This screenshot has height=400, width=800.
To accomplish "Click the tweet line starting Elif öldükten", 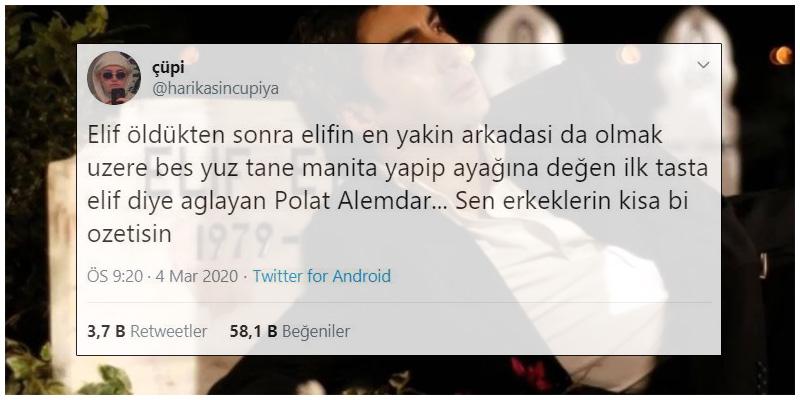I will pos(375,135).
